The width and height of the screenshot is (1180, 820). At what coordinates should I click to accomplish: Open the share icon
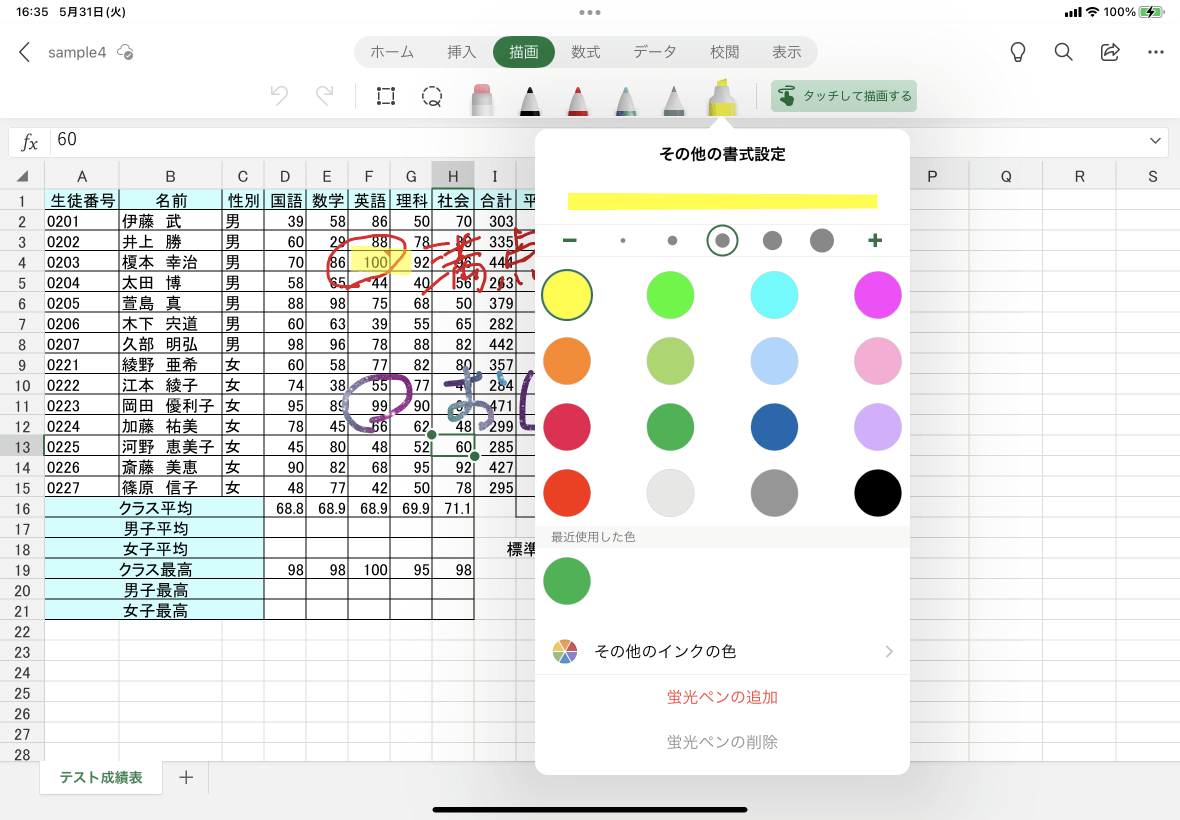[1110, 52]
